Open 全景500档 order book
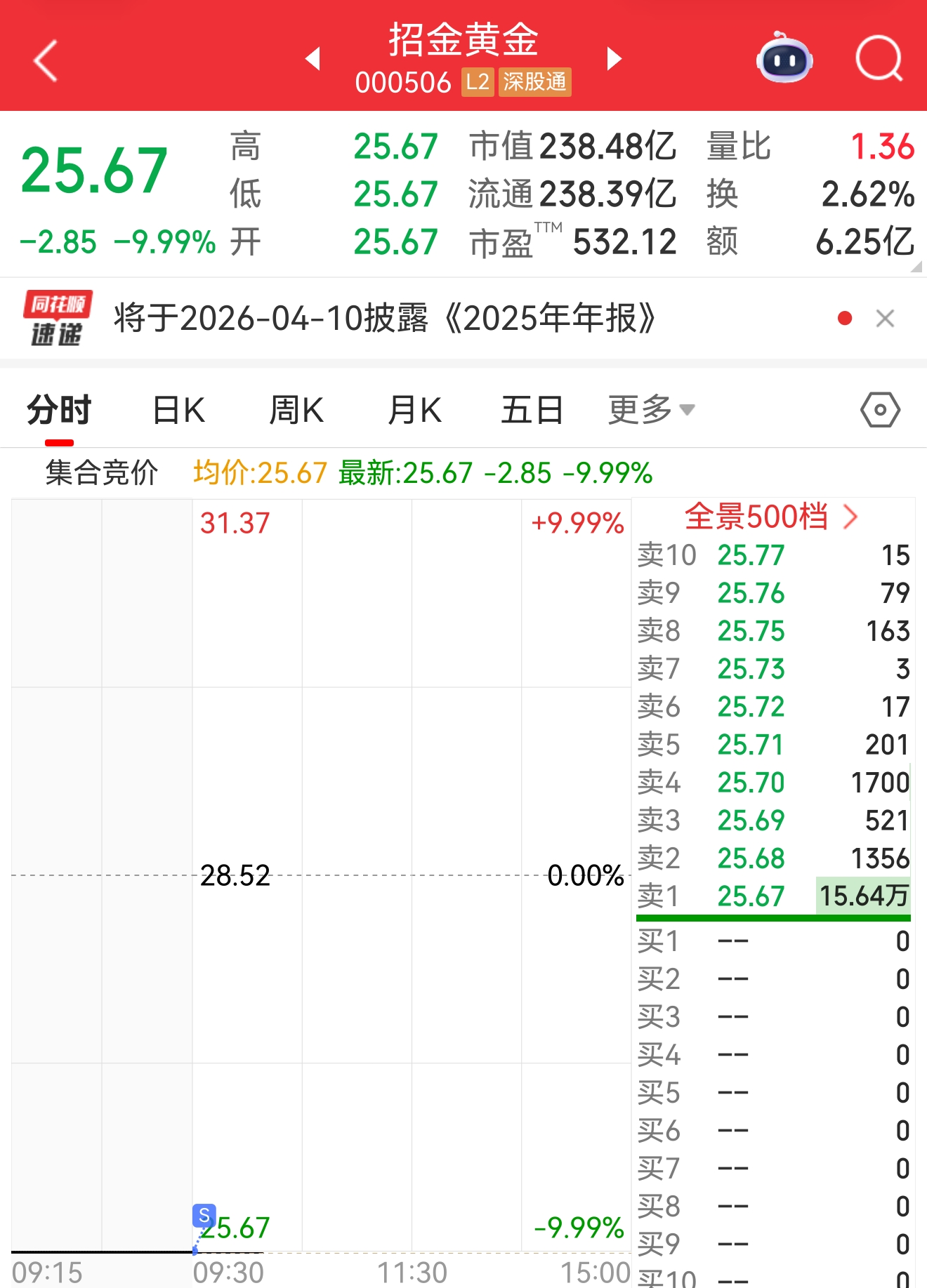Image resolution: width=927 pixels, height=1288 pixels. (771, 517)
